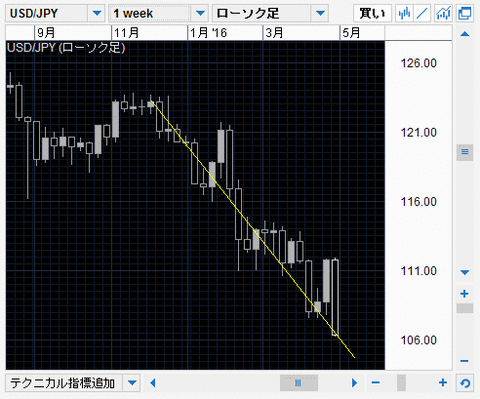This screenshot has width=480, height=399.
Task: Click the 5月 date label
Action: tap(351, 33)
